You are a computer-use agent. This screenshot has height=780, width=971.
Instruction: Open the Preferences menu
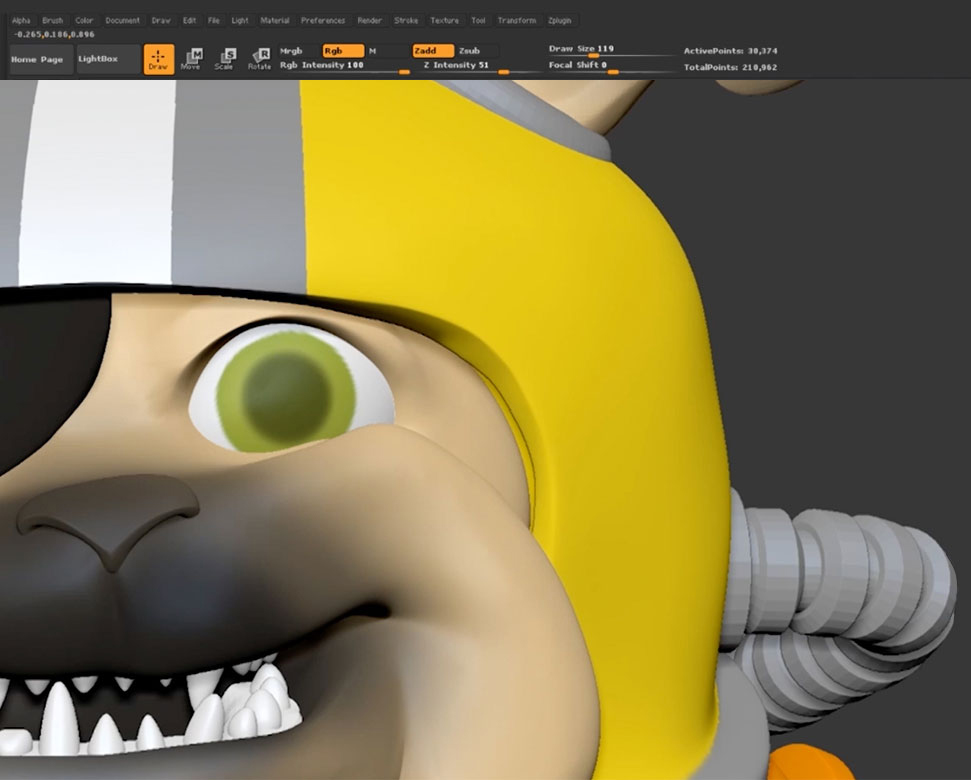[x=323, y=20]
